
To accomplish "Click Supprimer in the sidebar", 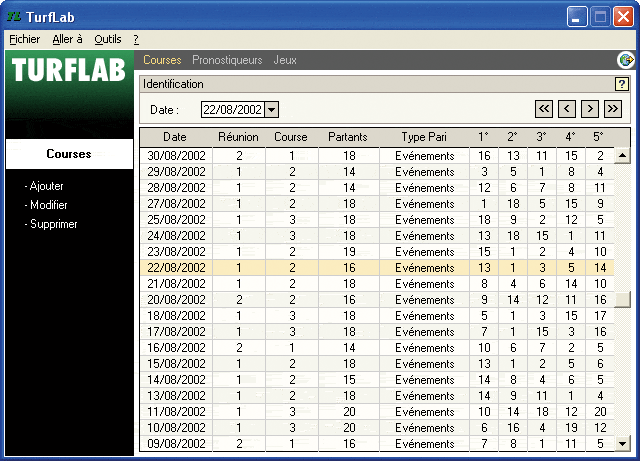I will click(53, 224).
